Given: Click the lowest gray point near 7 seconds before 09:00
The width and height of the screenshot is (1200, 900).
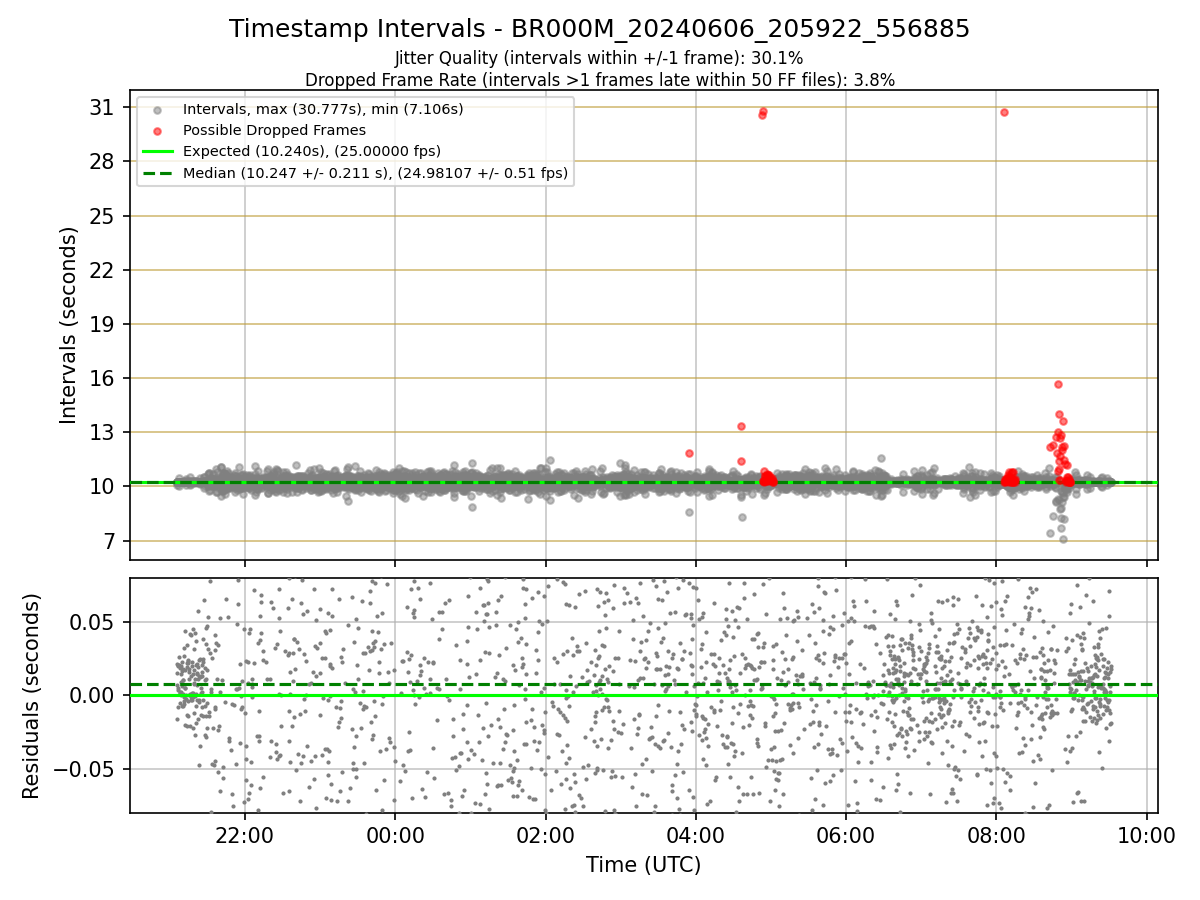Looking at the screenshot, I should [x=1063, y=539].
